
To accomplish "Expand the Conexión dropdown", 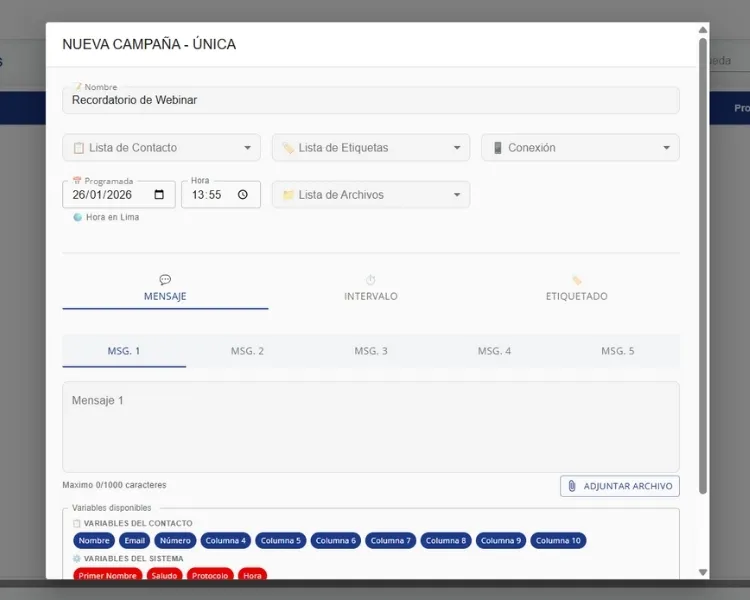I will pyautogui.click(x=580, y=148).
